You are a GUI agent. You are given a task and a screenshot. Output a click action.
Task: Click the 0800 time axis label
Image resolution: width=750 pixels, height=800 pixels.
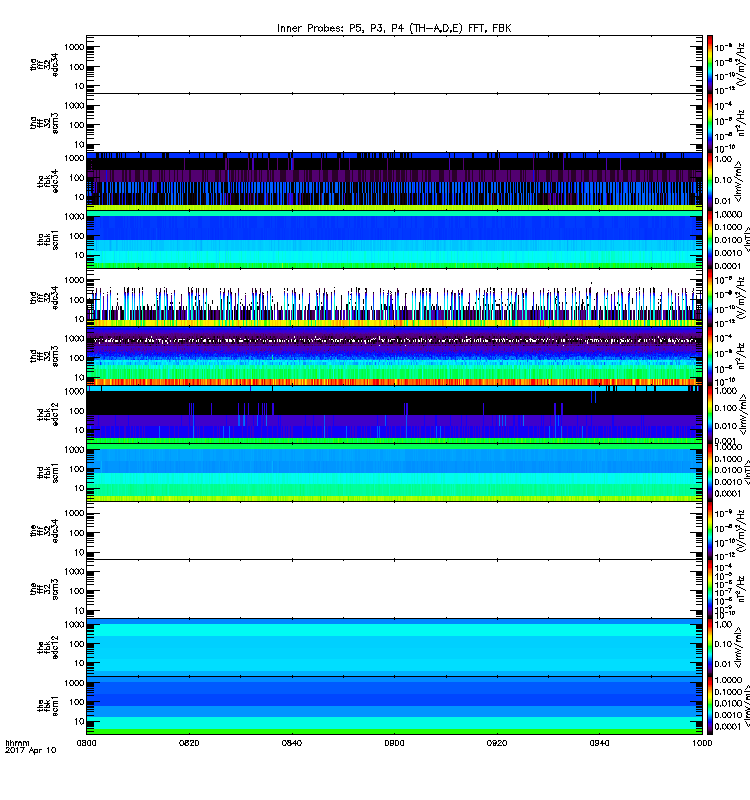point(86,743)
